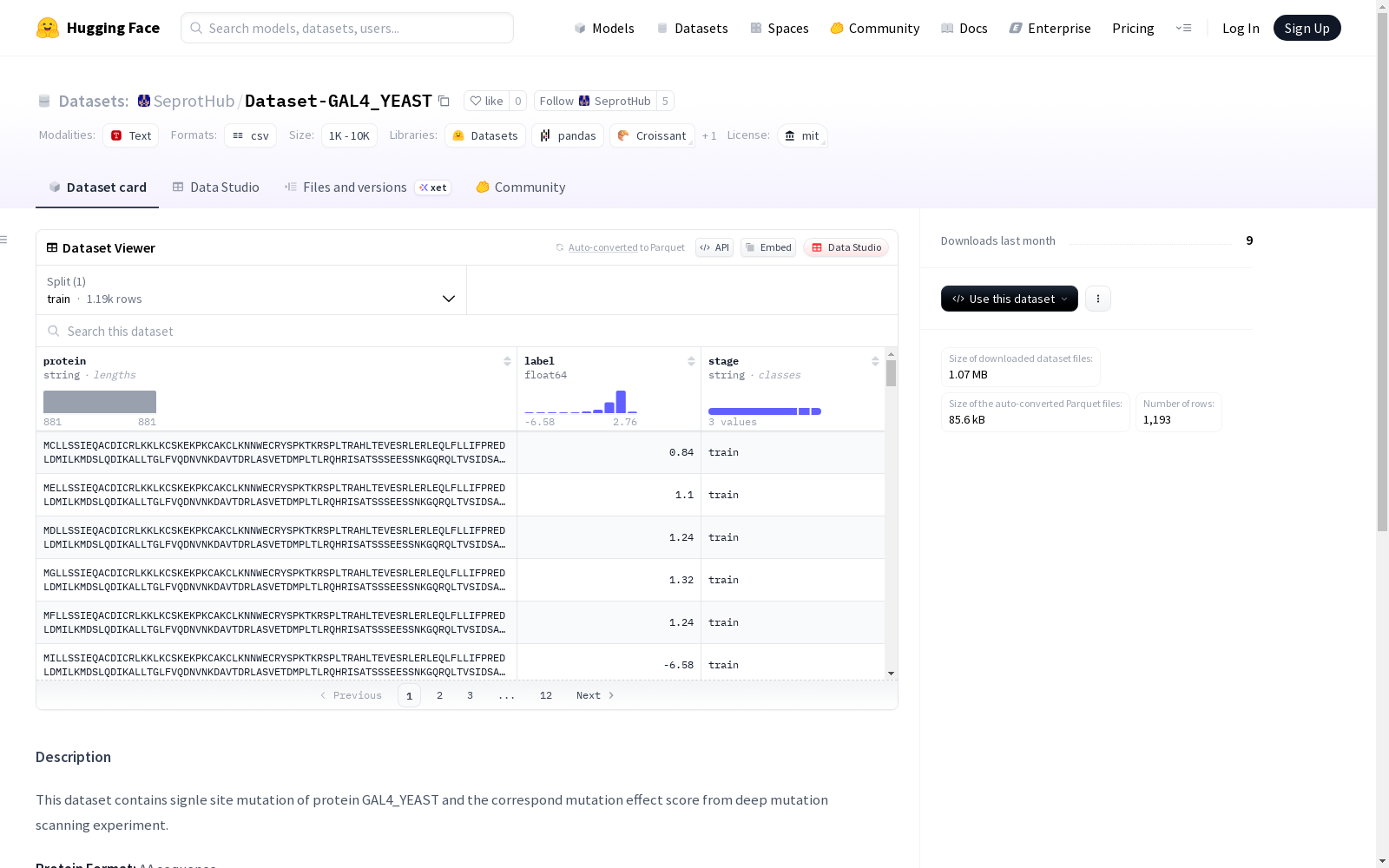
Task: Sort the label column
Action: click(691, 361)
